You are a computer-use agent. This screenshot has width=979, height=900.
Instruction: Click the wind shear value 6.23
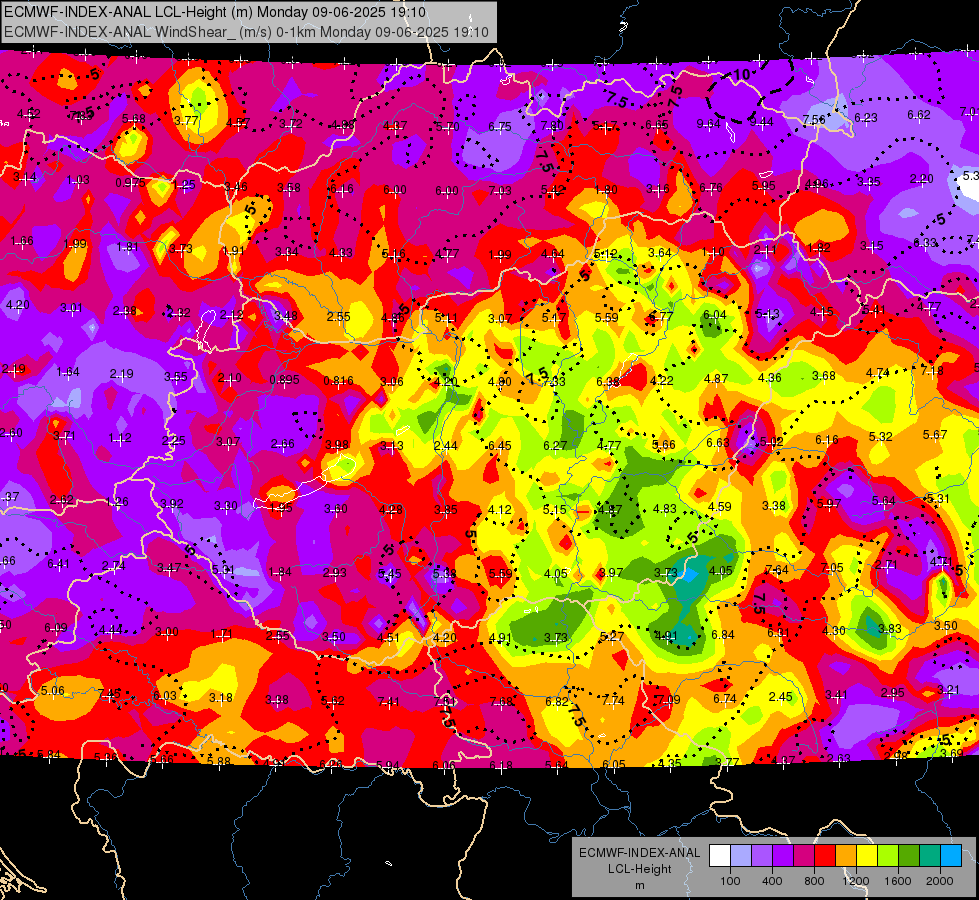point(865,117)
